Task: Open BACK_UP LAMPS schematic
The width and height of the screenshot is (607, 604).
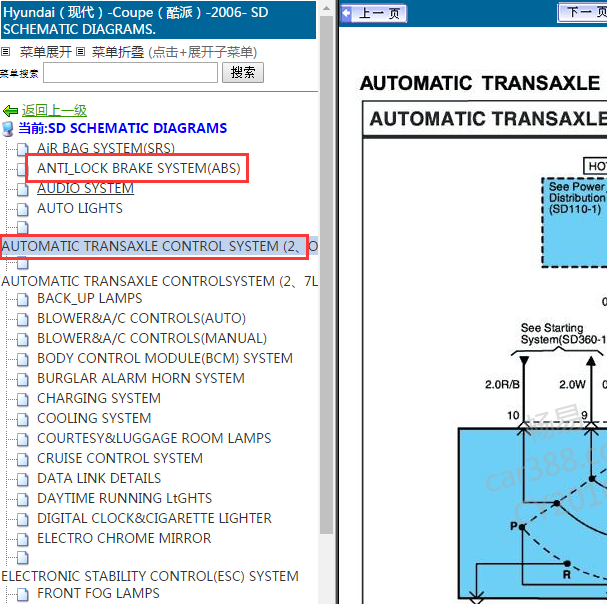Action: (89, 298)
